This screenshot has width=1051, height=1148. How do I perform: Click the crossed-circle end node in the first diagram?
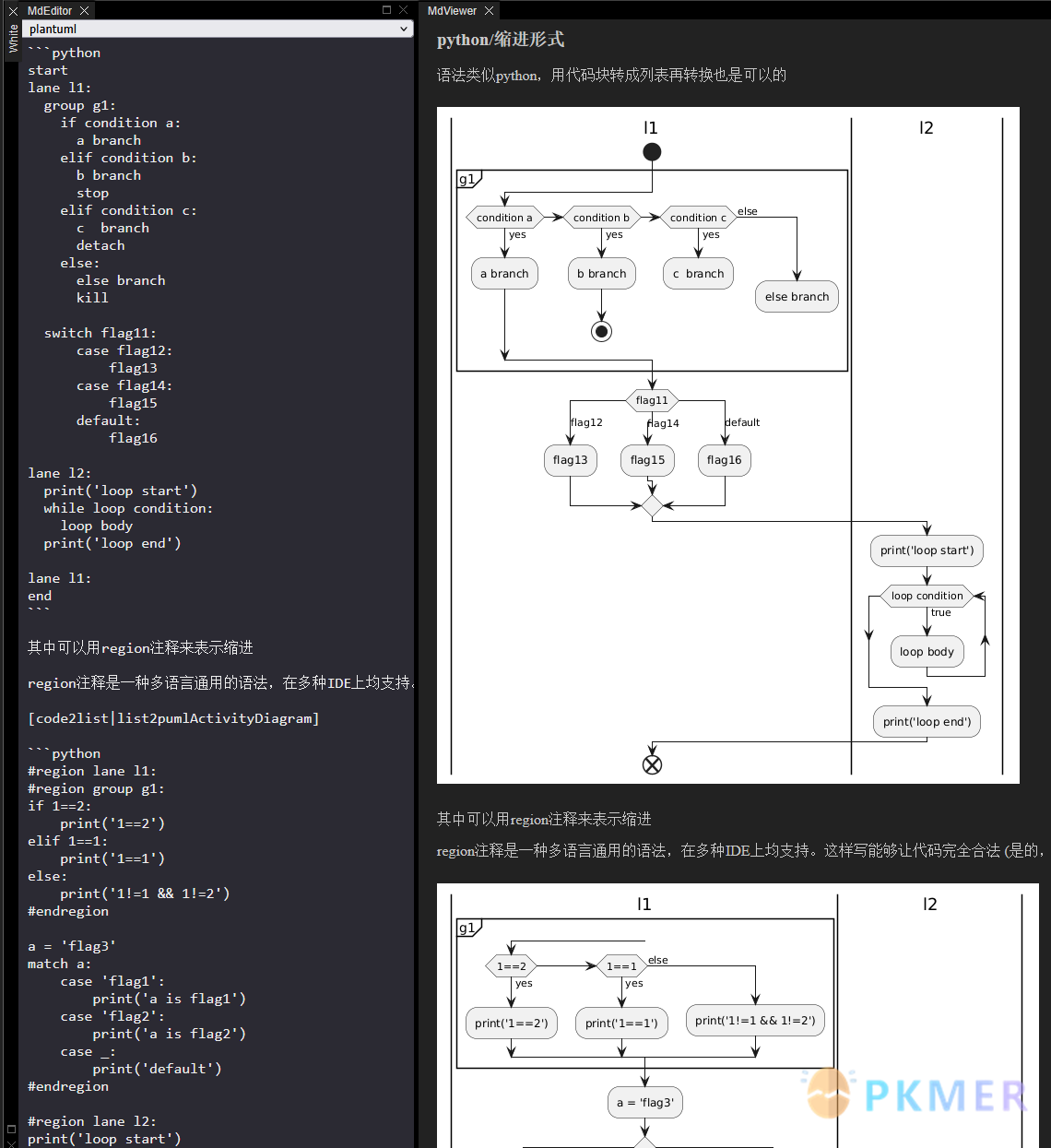(652, 764)
